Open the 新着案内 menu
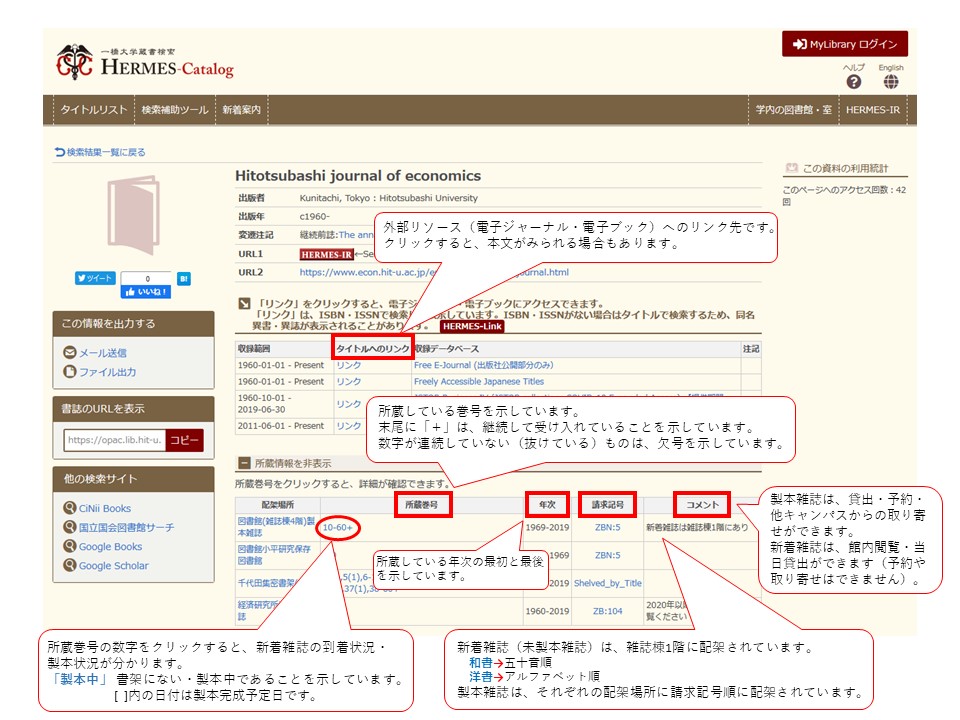960x720 pixels. pyautogui.click(x=241, y=110)
